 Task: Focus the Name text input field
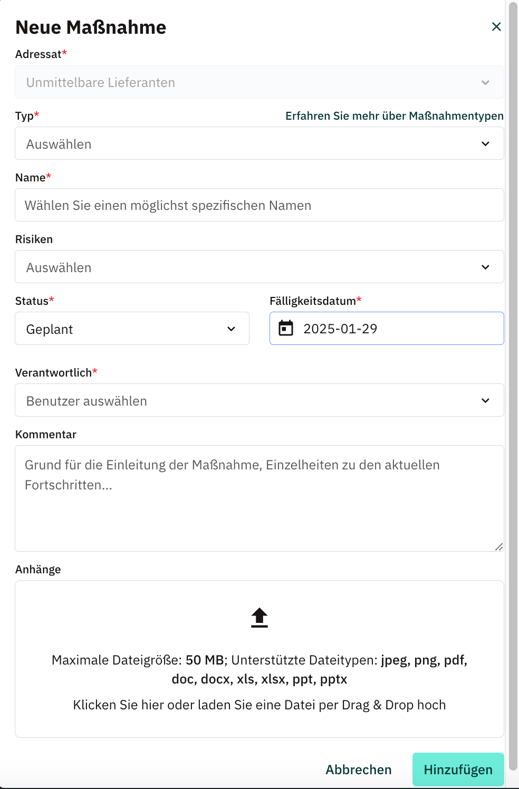click(259, 205)
